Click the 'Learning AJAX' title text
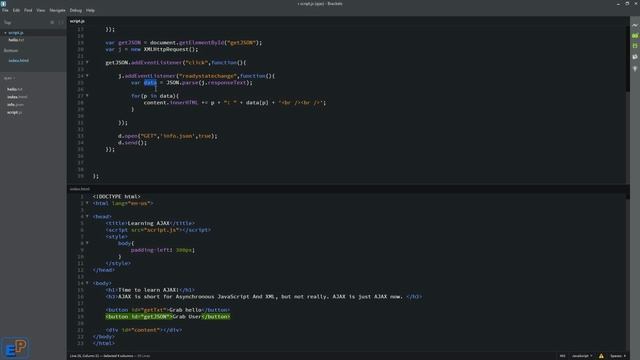 149,223
